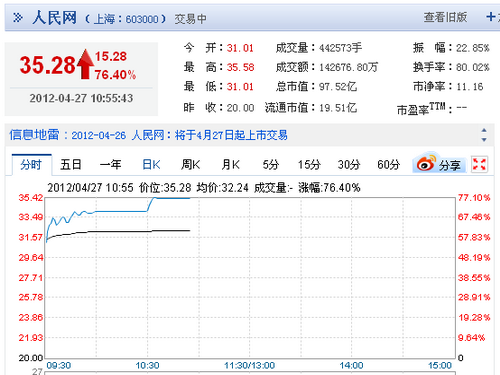Click 市净率 value 11.16
The image size is (500, 375).
[470, 87]
